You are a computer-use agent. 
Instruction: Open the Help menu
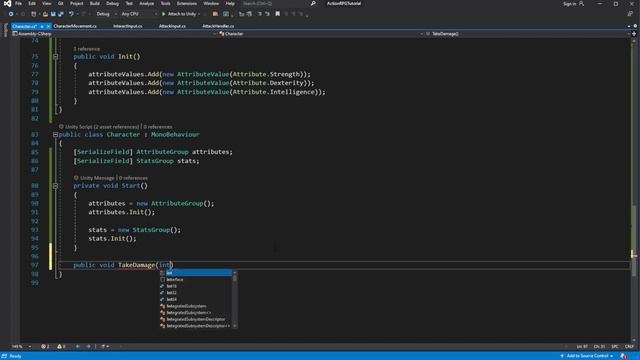click(230, 4)
